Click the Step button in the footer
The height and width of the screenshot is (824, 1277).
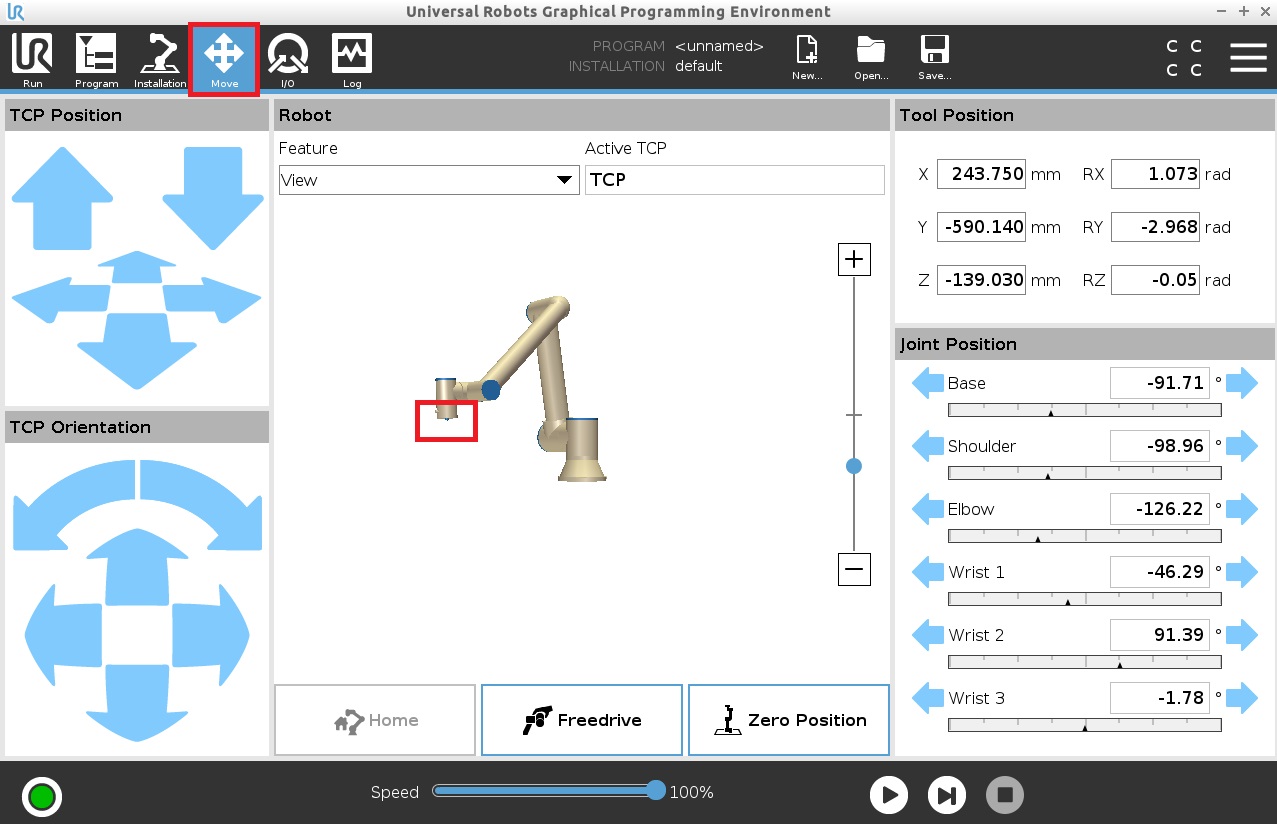coord(947,795)
